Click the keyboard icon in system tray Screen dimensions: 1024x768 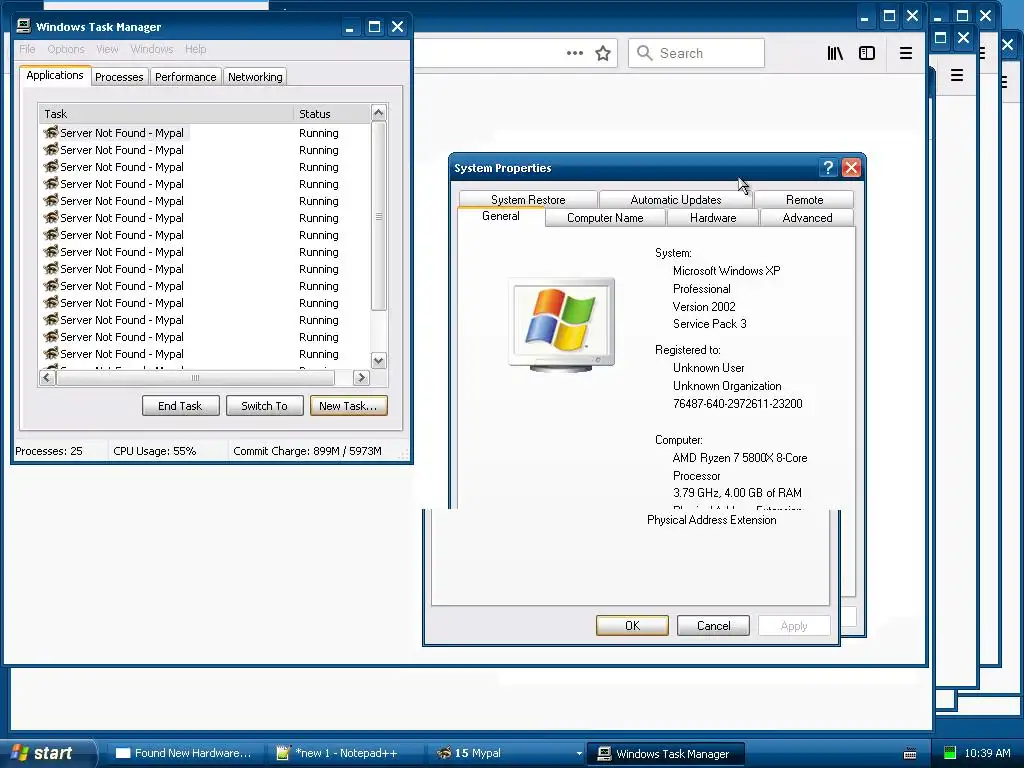[x=910, y=754]
